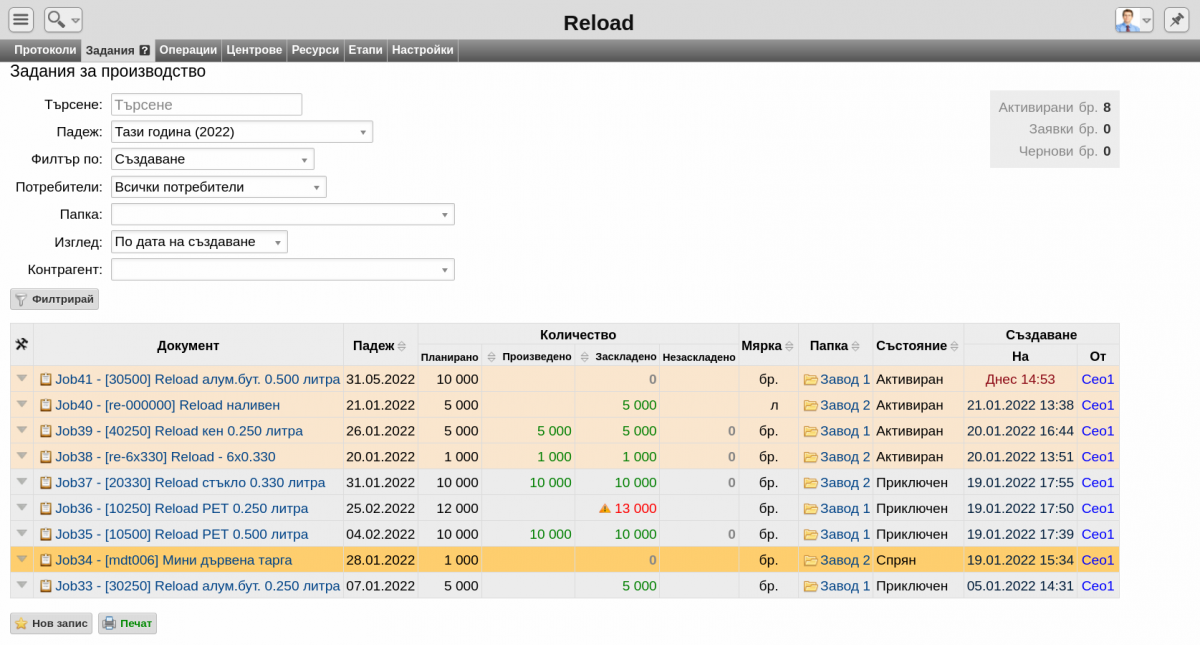1200x645 pixels.
Task: Open the hamburger main menu
Action: pos(21,20)
